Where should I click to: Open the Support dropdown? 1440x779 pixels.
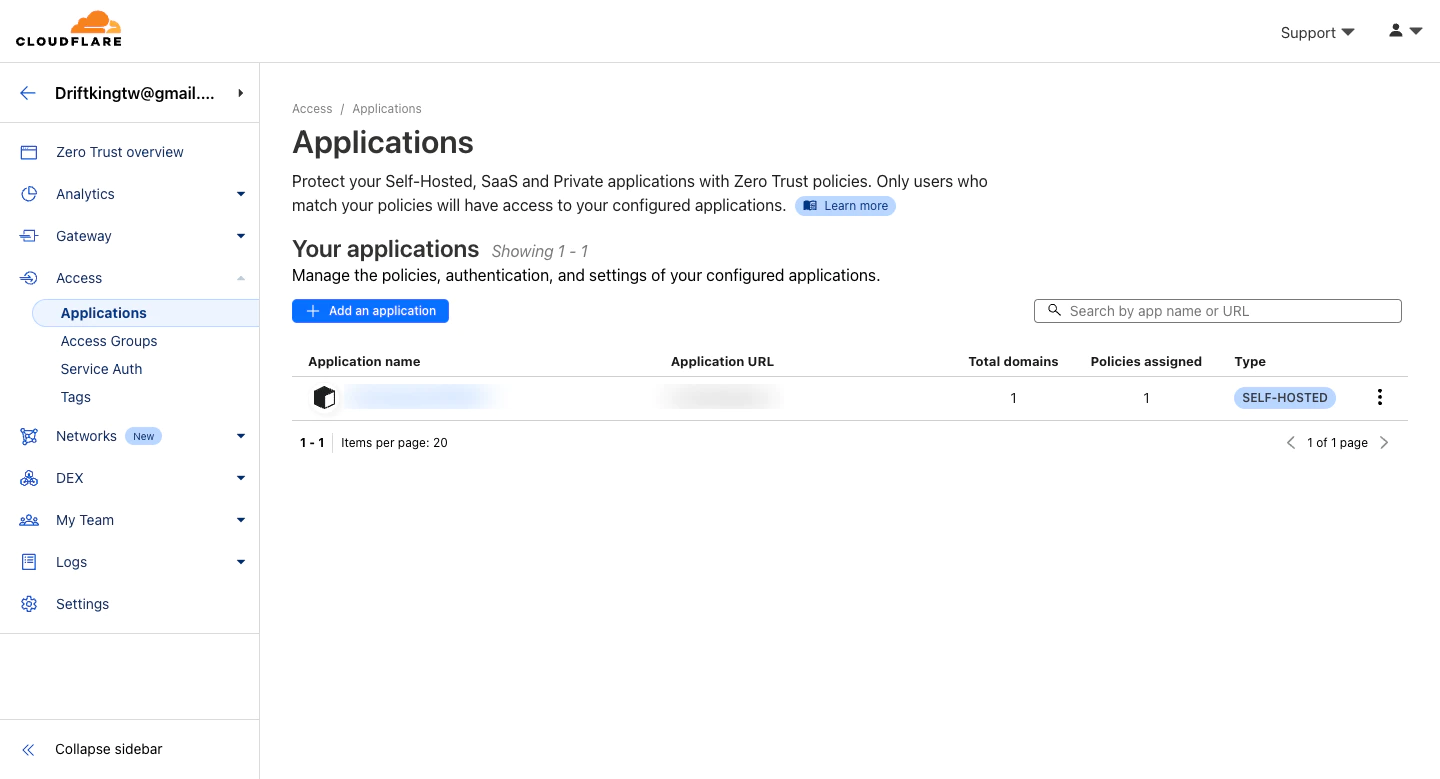(x=1317, y=32)
